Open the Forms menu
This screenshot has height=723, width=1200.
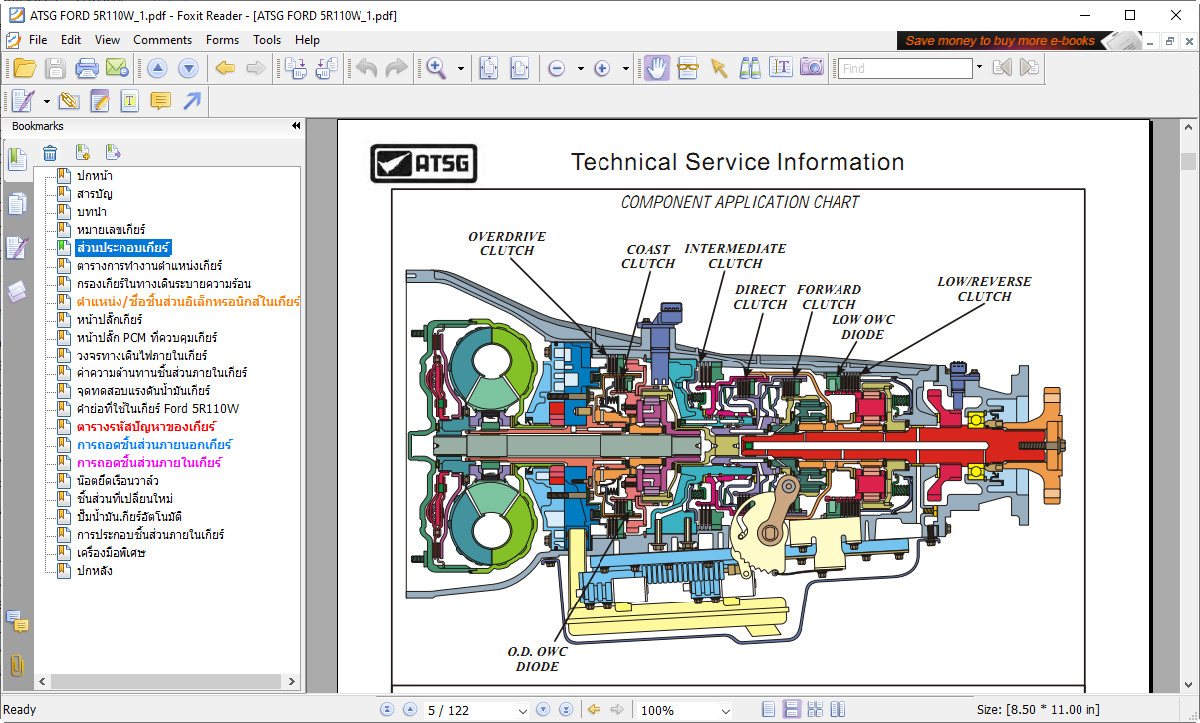(x=222, y=40)
